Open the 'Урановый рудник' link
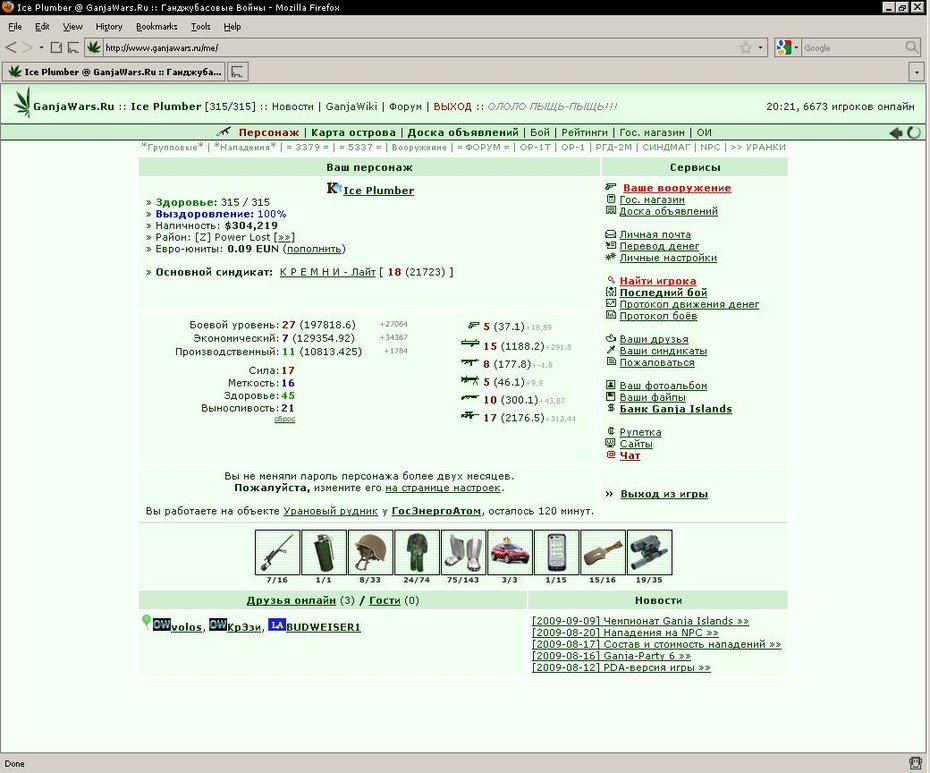930x773 pixels. pyautogui.click(x=330, y=511)
